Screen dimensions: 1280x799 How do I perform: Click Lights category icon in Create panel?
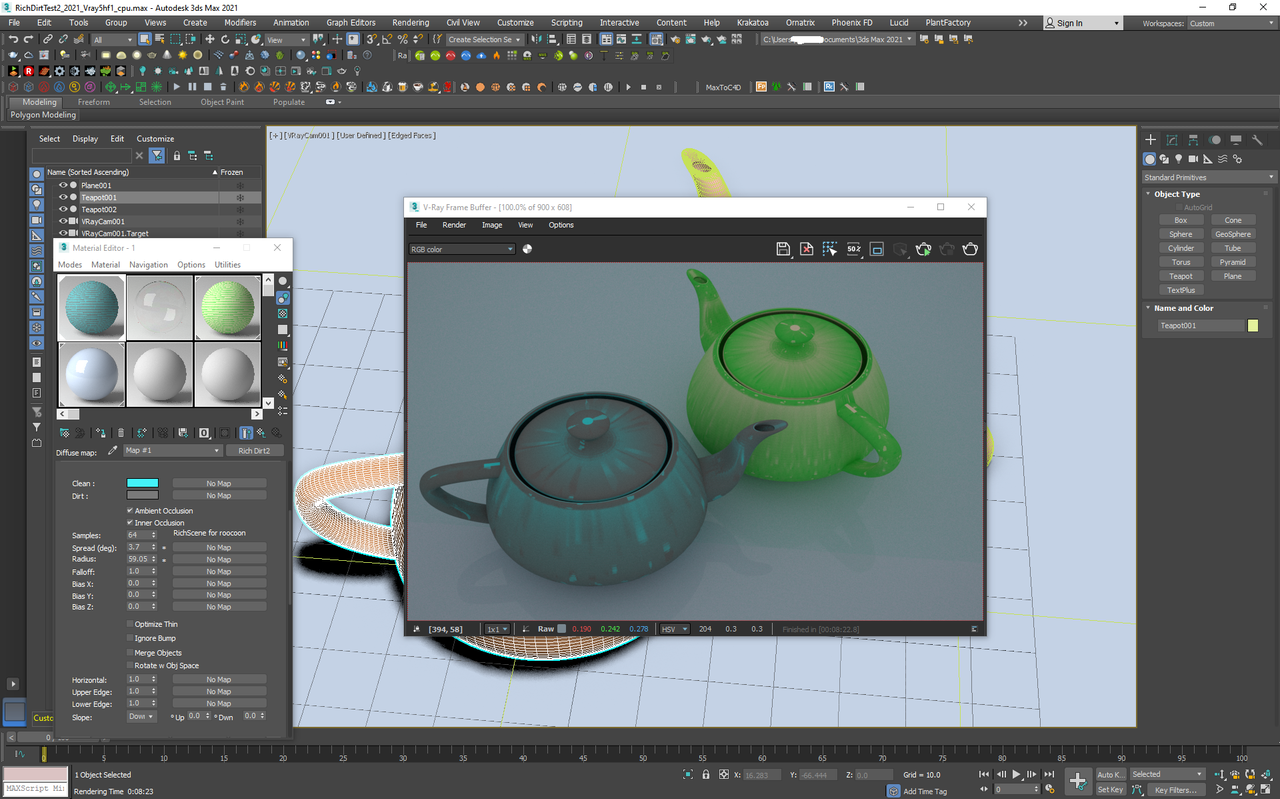pyautogui.click(x=1179, y=159)
